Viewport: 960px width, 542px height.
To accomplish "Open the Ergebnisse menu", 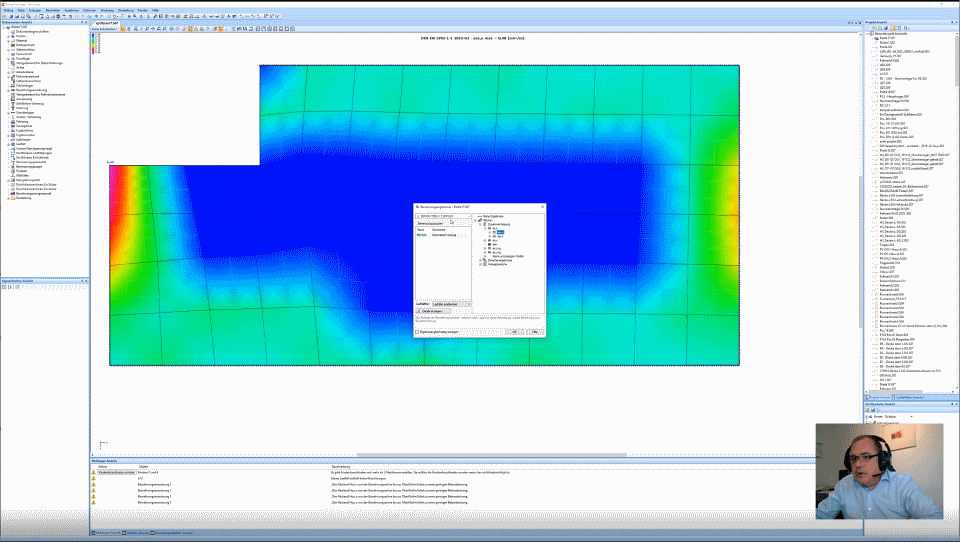I will 72,10.
